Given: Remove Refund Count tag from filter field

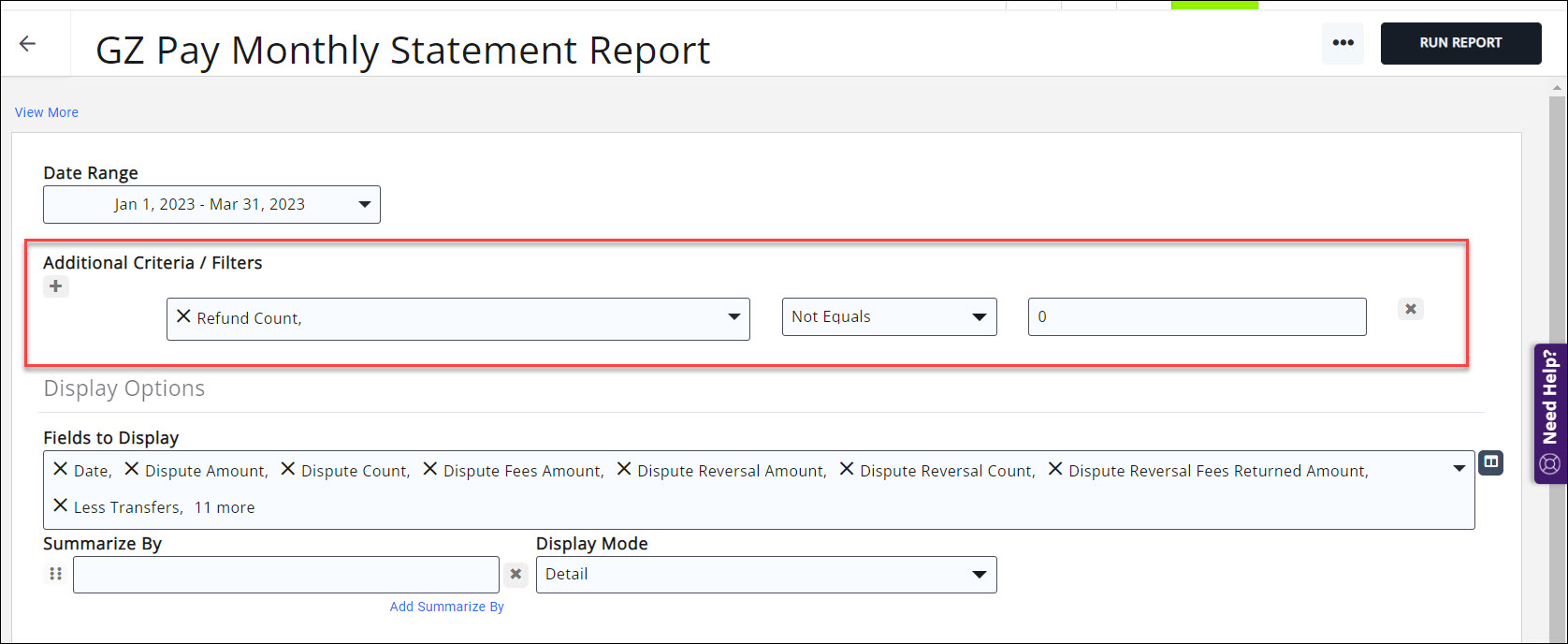Looking at the screenshot, I should 183,317.
